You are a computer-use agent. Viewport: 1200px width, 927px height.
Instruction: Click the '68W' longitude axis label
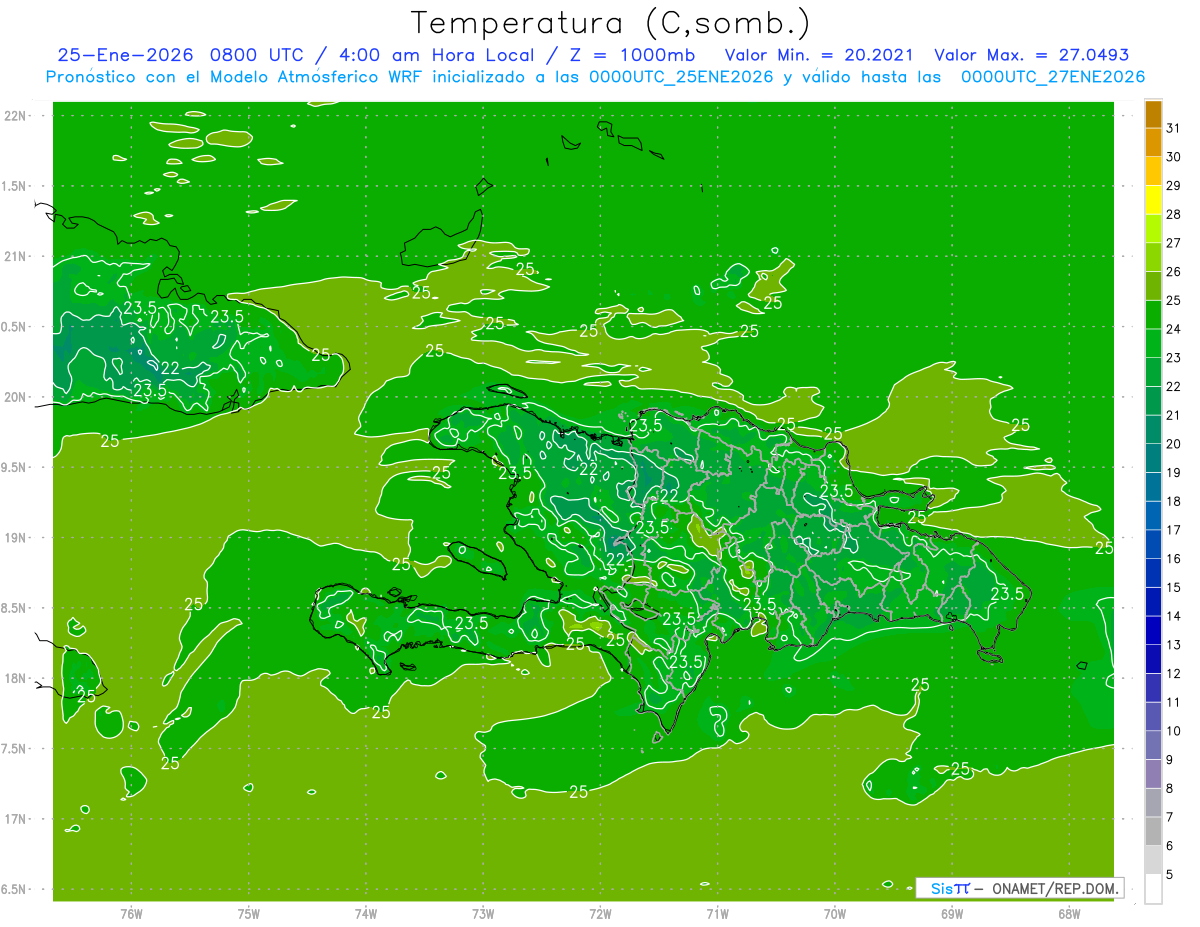[1069, 913]
